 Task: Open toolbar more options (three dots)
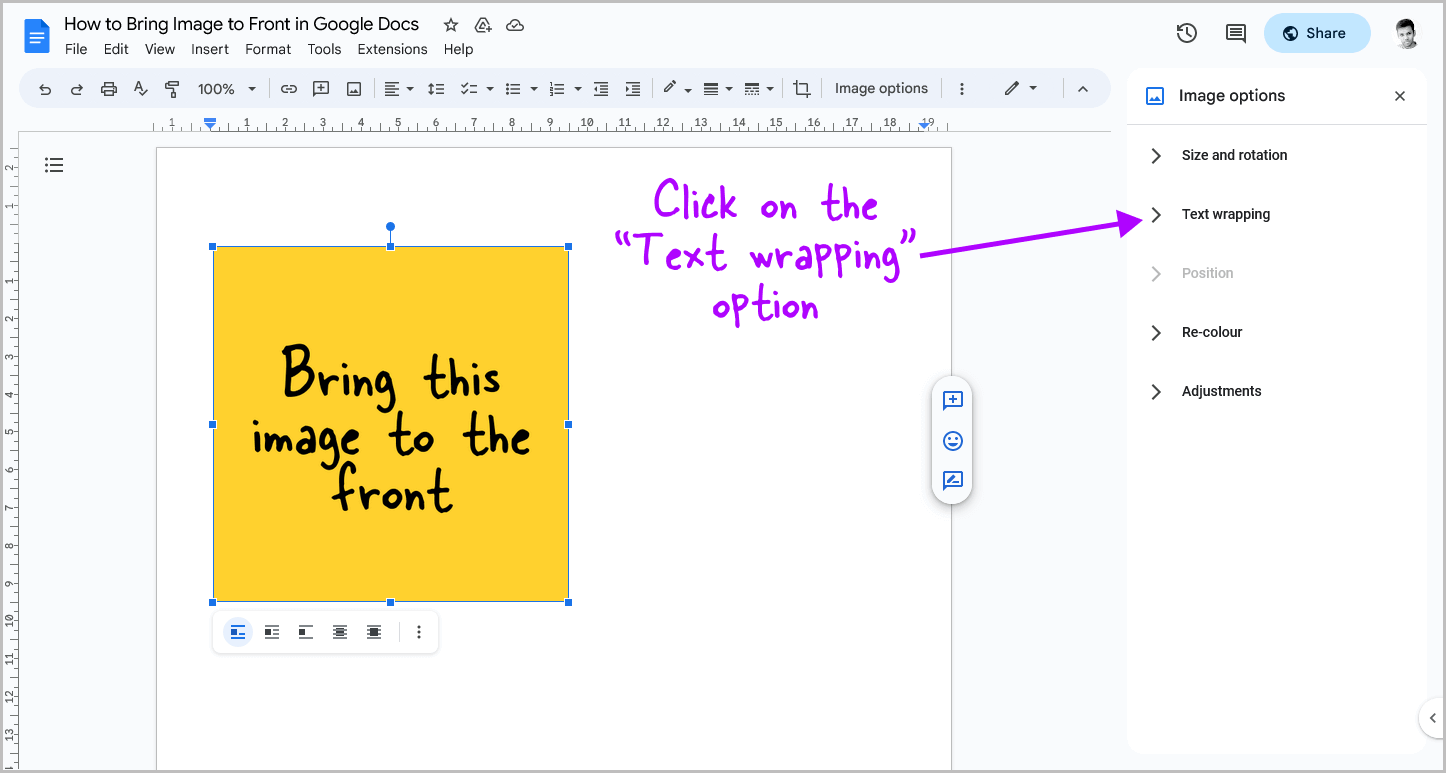(962, 89)
